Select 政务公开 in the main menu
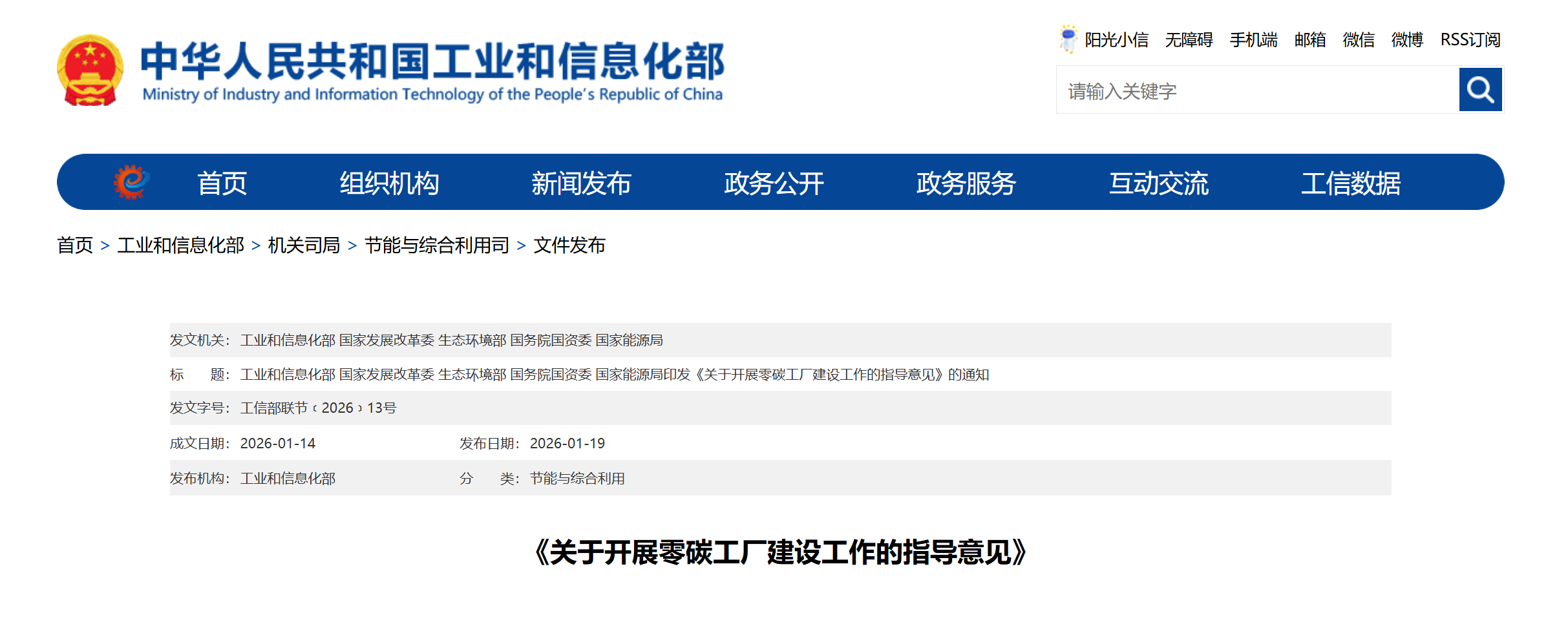Viewport: 1568px width, 624px height. coord(773,183)
